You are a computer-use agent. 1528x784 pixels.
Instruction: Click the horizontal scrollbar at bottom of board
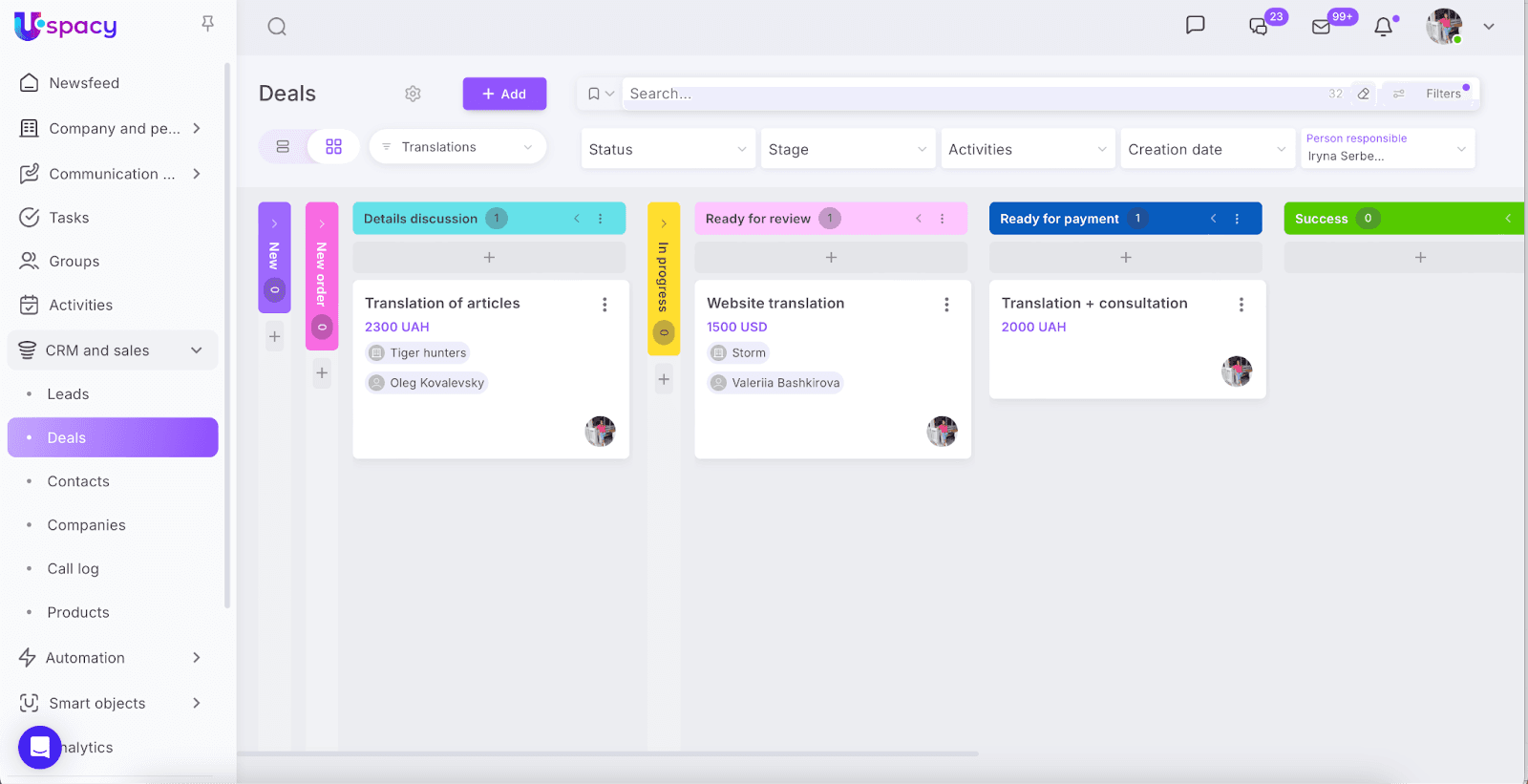tap(607, 754)
